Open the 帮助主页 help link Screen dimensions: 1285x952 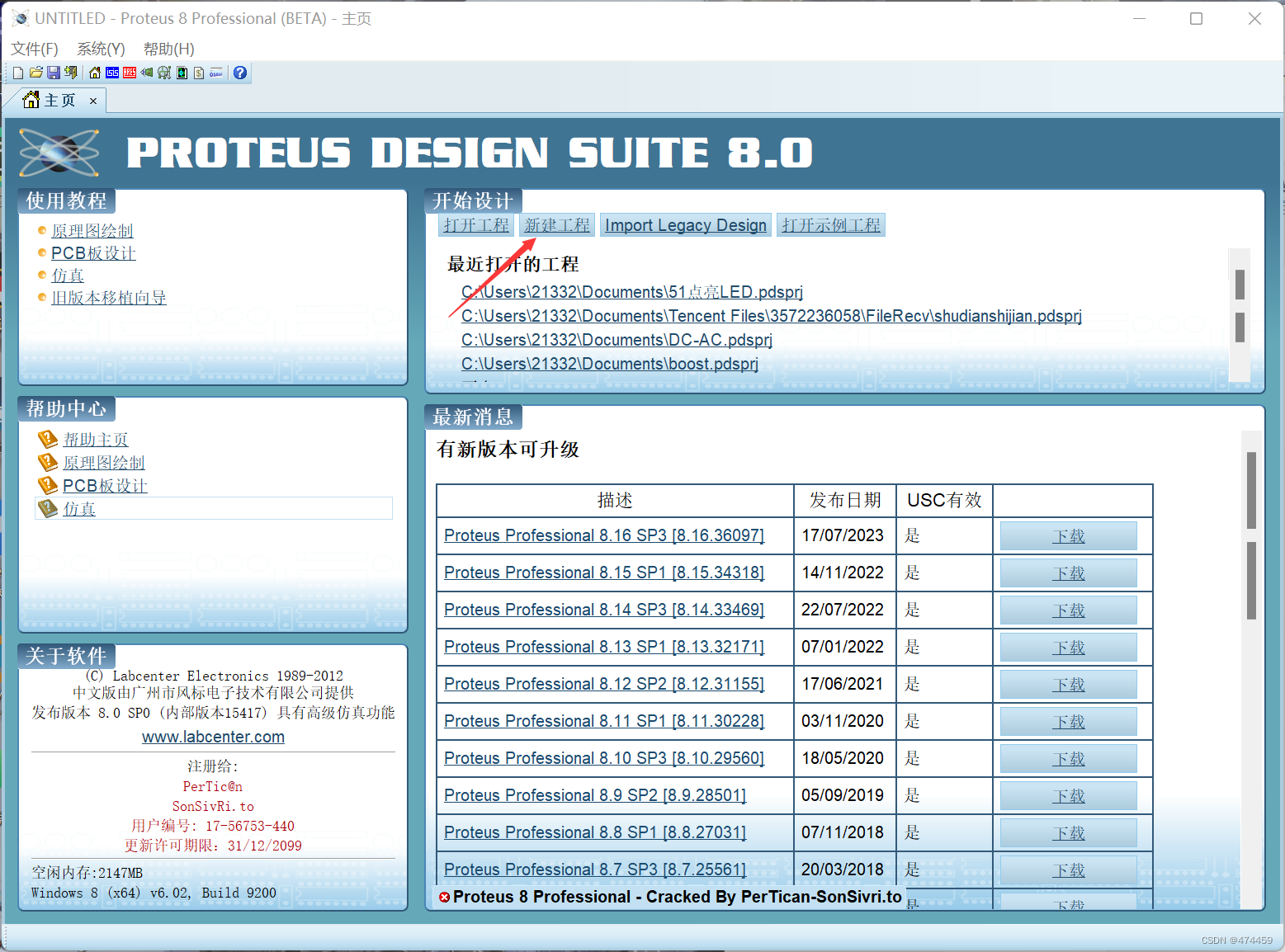[x=96, y=440]
